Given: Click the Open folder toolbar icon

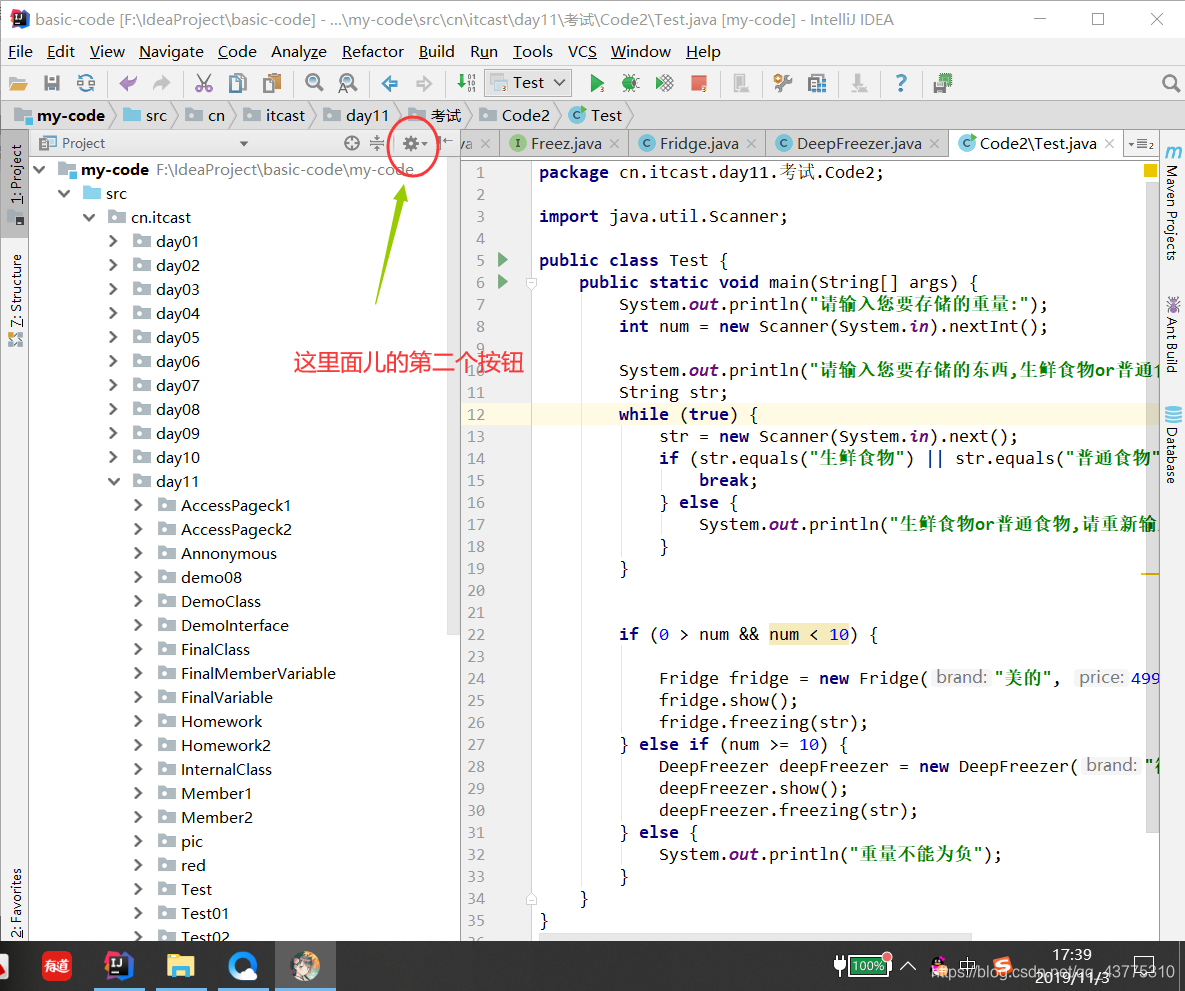Looking at the screenshot, I should pos(18,83).
